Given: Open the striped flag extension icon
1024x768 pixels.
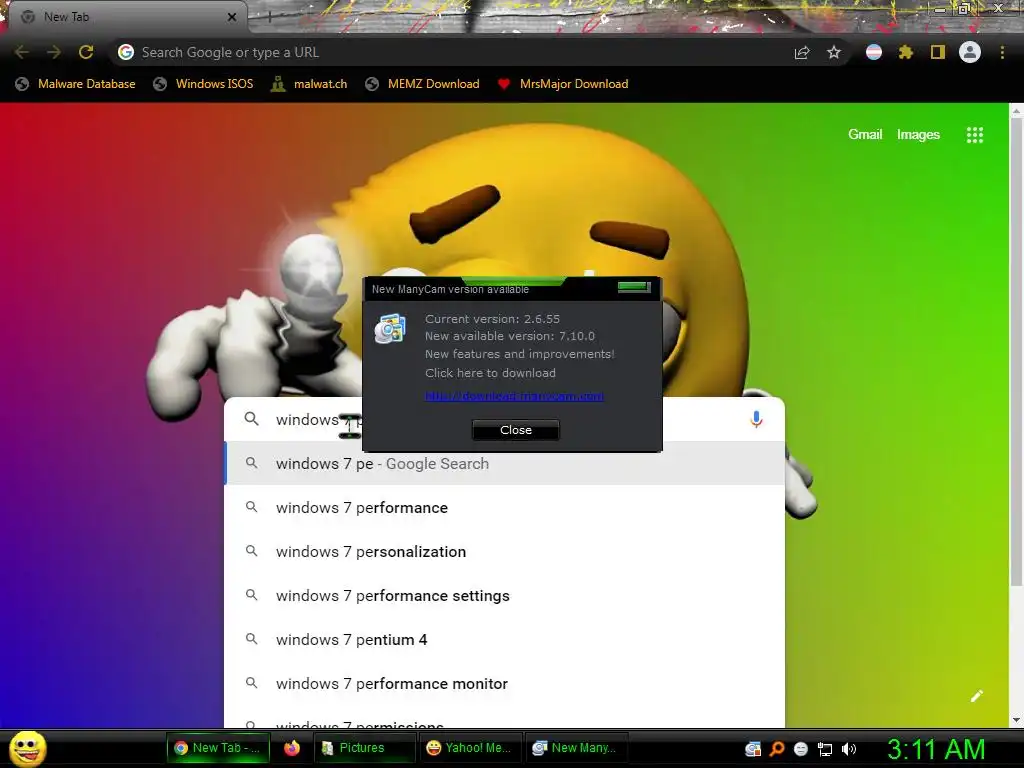Looking at the screenshot, I should tap(874, 52).
